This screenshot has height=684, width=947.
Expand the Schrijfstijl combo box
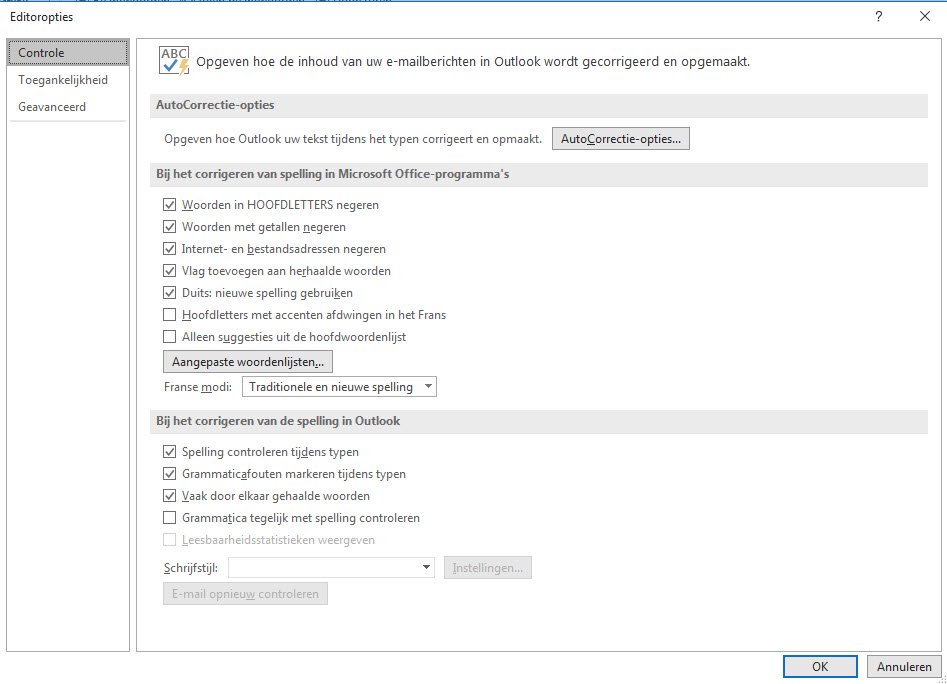(x=426, y=567)
